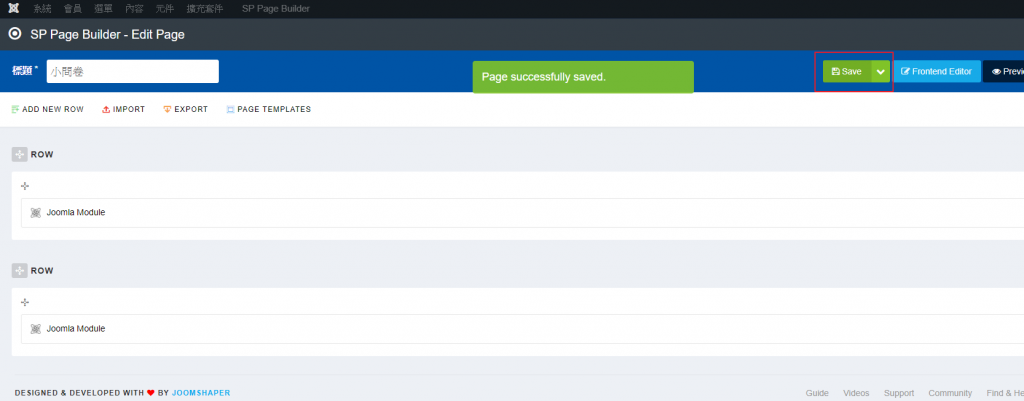Open the 擴充套件 menu
Viewport: 1024px width, 401px height.
click(x=207, y=8)
